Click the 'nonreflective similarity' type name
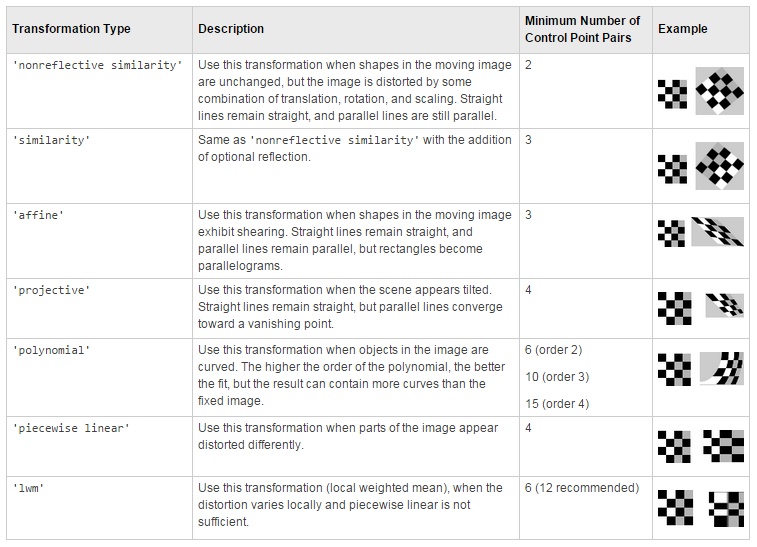Viewport: 757px width, 547px height. 97,65
